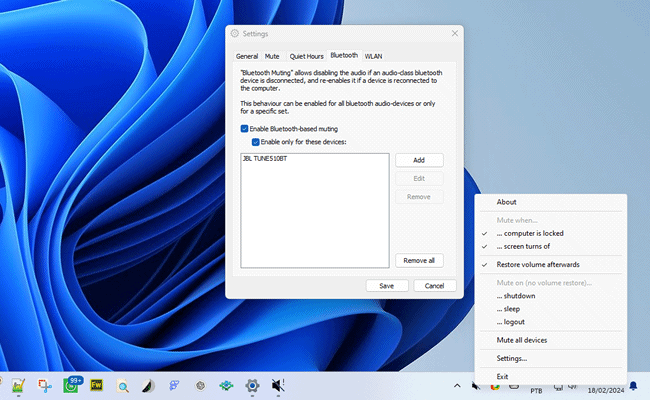The height and width of the screenshot is (400, 650).
Task: Switch to the Mute tab
Action: point(272,56)
